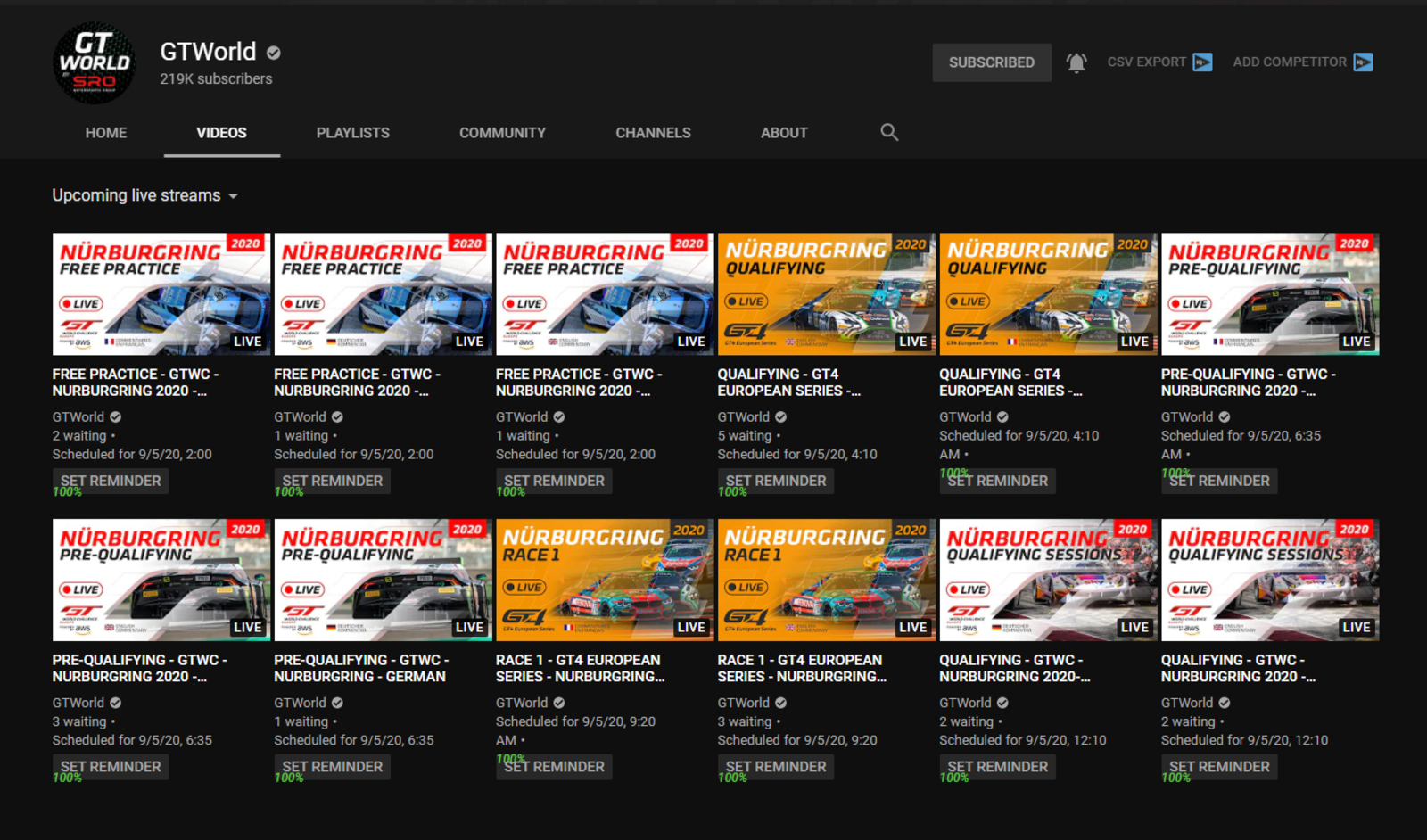Set reminder for German-flag Free Practice stream
This screenshot has height=840, width=1427.
coord(333,481)
